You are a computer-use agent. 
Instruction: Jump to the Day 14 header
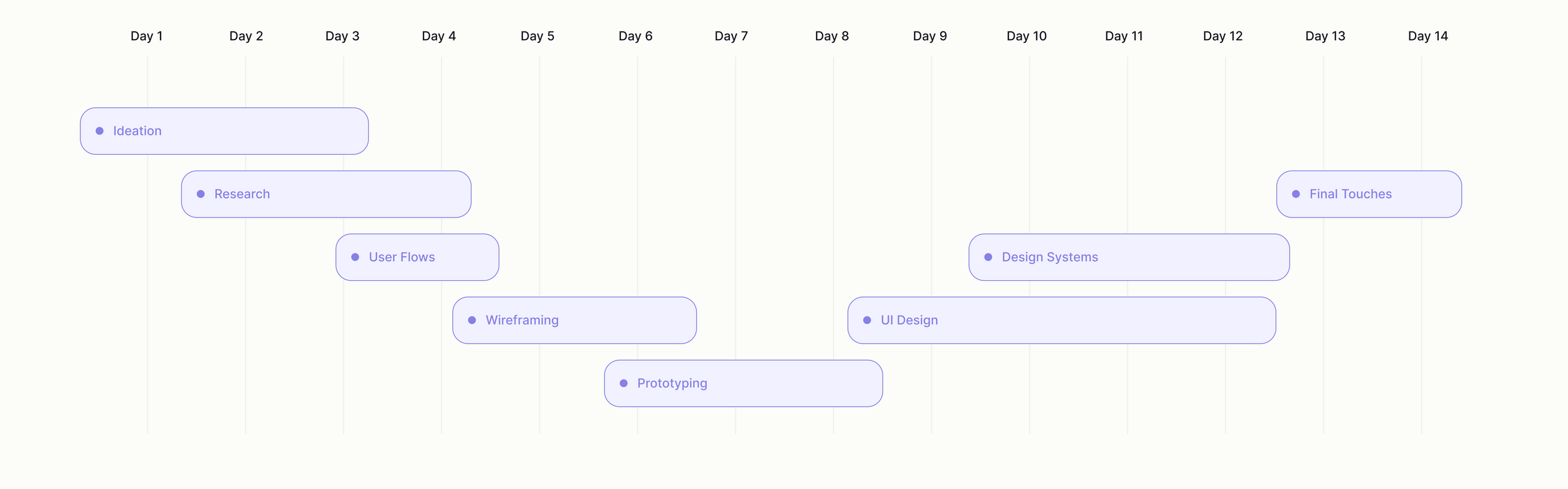(1428, 36)
